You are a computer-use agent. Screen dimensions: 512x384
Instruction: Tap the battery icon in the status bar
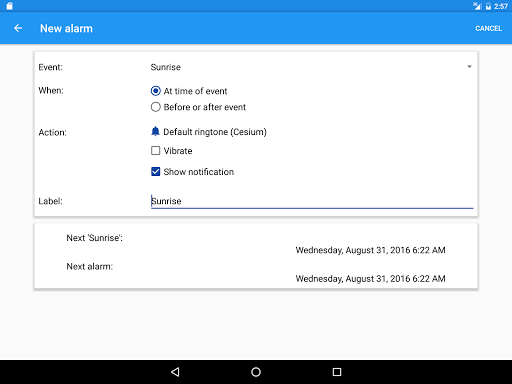pos(488,6)
